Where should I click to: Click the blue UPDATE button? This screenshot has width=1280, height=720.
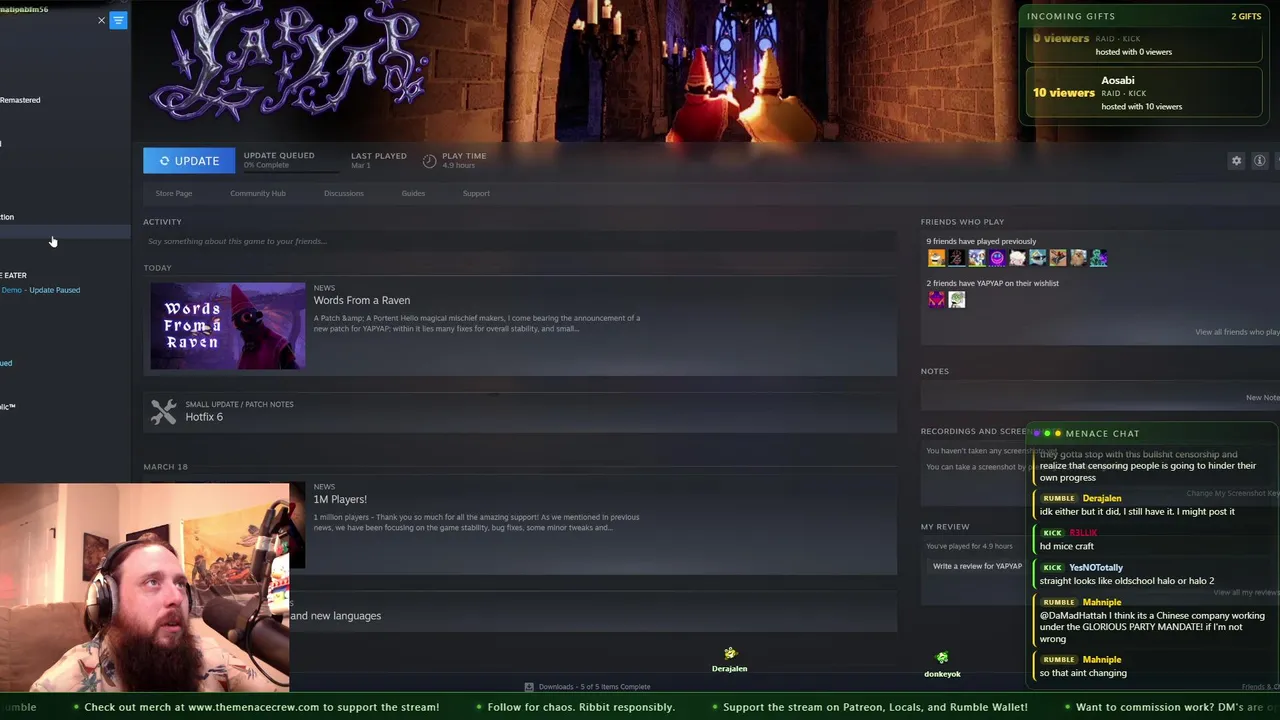[189, 161]
